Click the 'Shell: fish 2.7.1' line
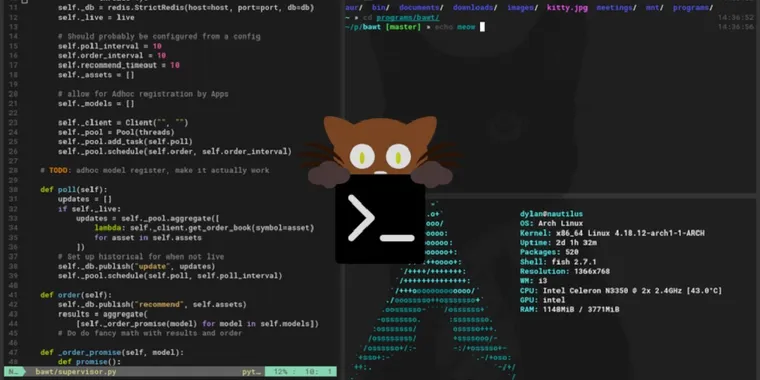This screenshot has width=760, height=380. click(x=558, y=262)
